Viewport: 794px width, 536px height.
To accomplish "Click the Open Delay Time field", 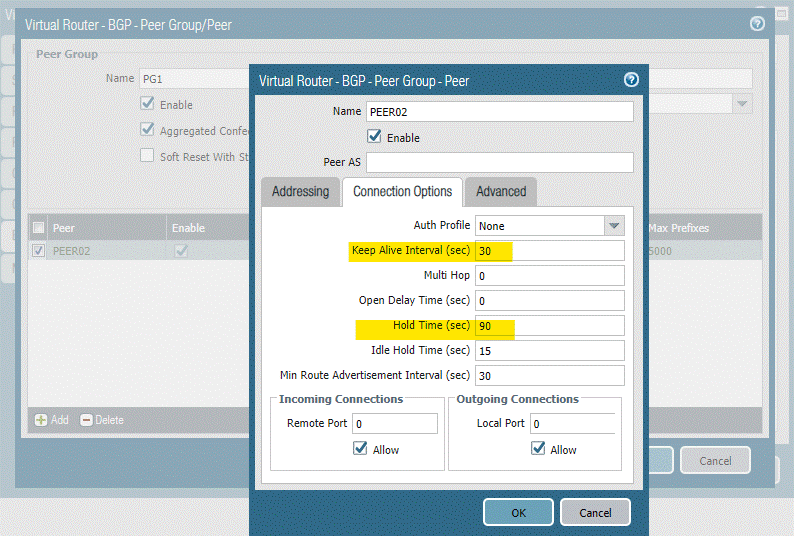I will pyautogui.click(x=549, y=300).
